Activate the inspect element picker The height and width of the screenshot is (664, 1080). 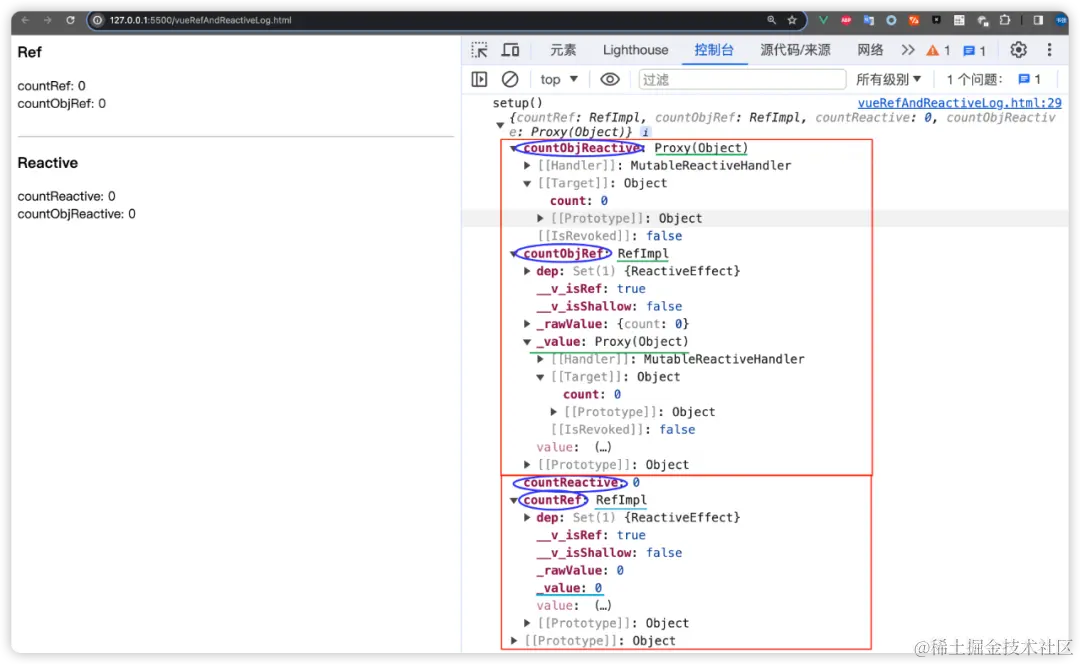[479, 50]
